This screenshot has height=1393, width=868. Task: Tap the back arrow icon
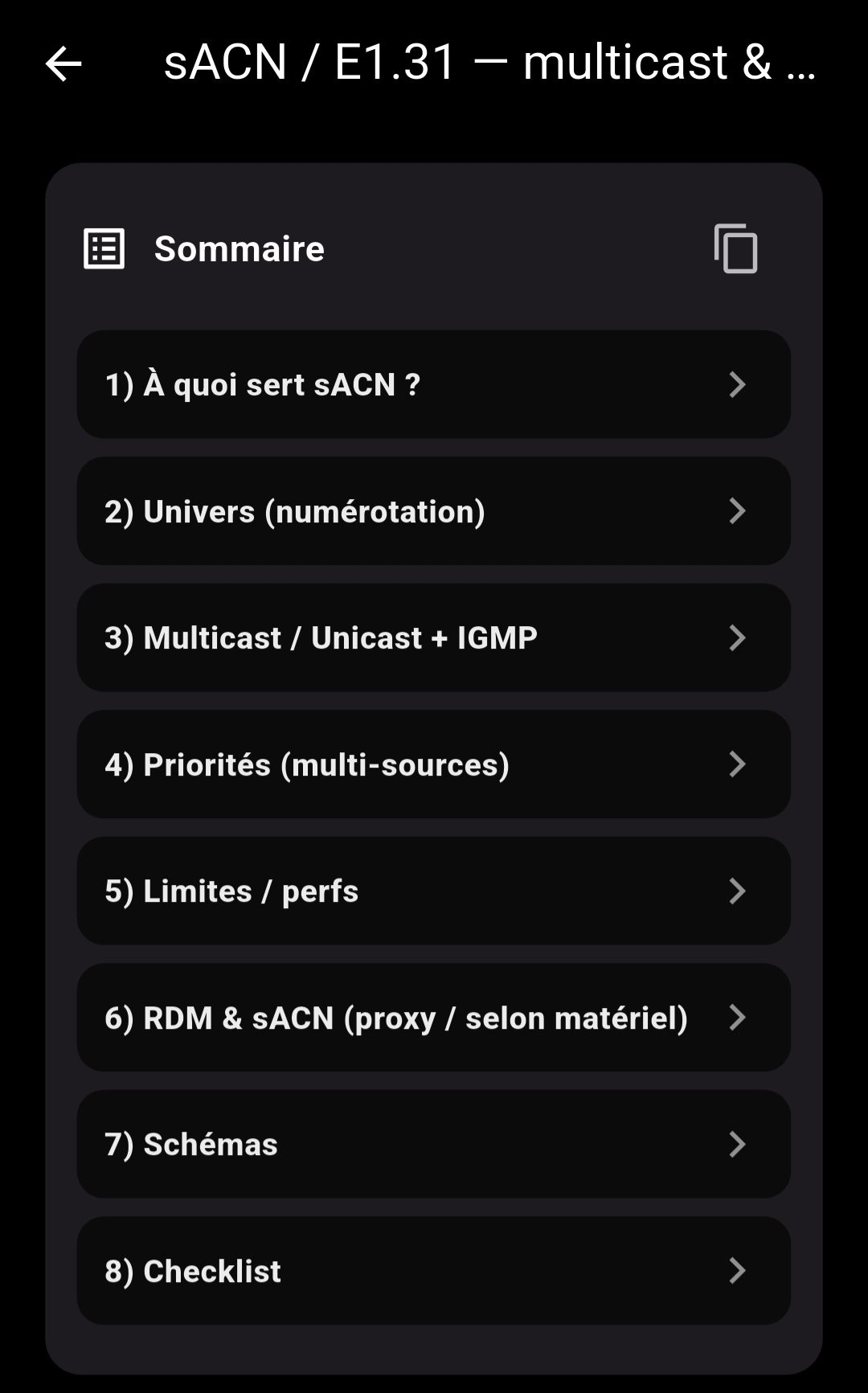point(63,64)
